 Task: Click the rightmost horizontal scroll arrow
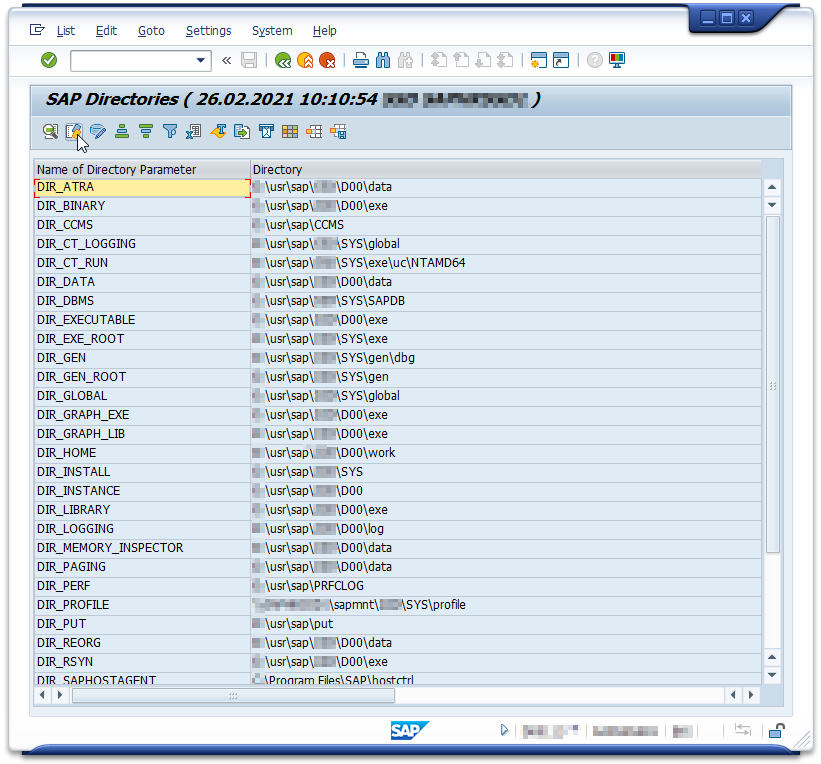click(751, 695)
